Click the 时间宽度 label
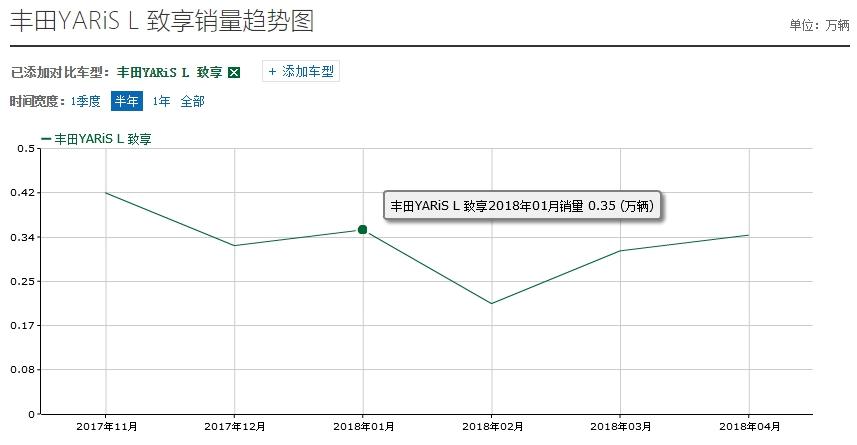 click(38, 101)
